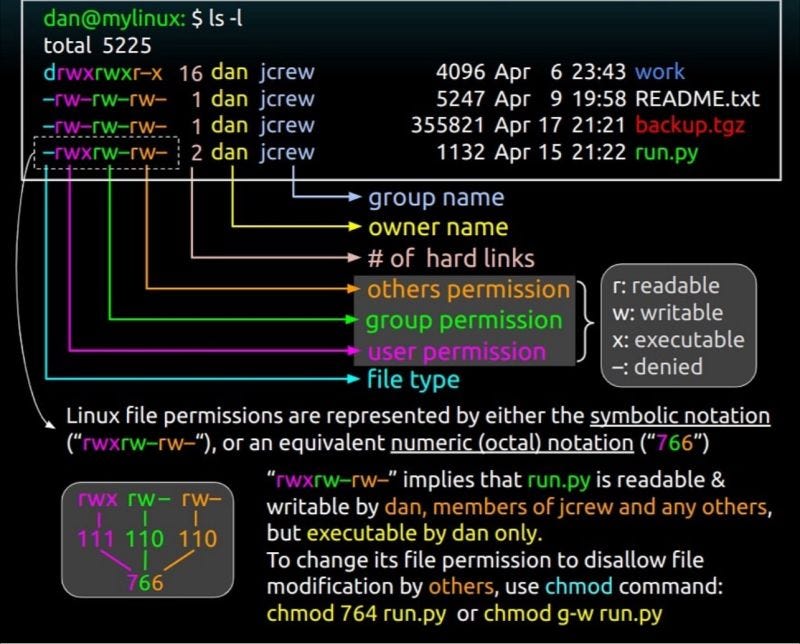Click the 'chmod 764 run.py' command
800x644 pixels.
point(356,614)
